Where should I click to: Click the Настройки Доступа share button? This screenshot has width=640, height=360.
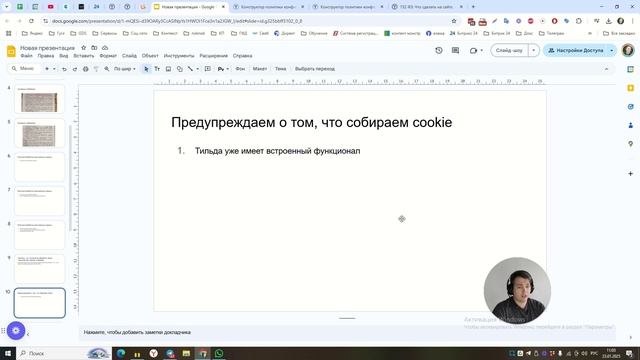[x=576, y=50]
